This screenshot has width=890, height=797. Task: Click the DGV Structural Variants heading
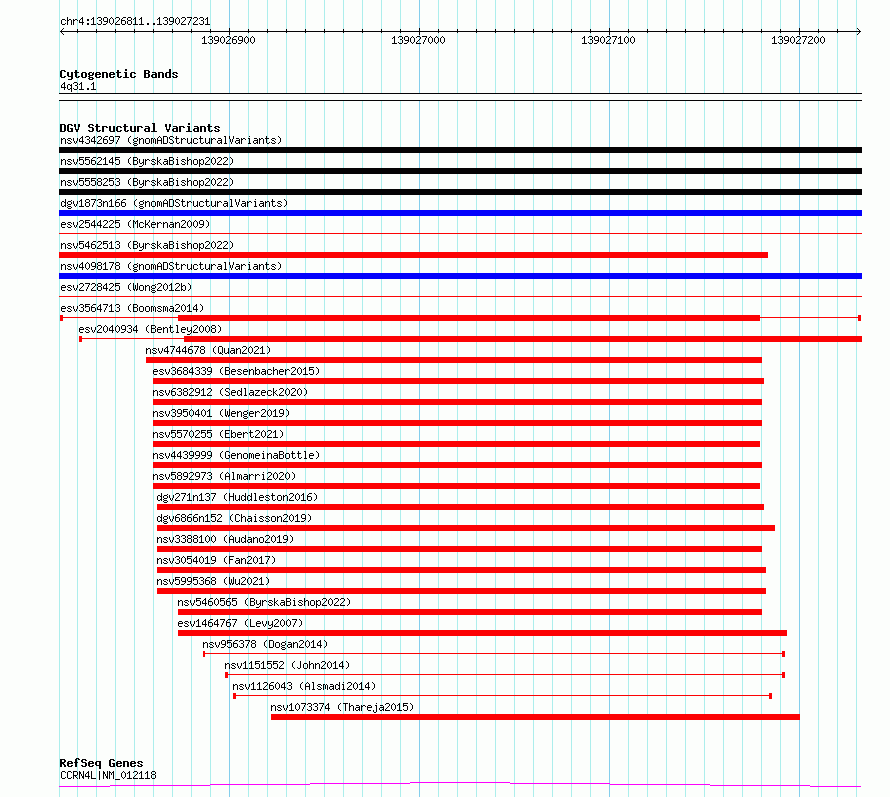pos(140,128)
